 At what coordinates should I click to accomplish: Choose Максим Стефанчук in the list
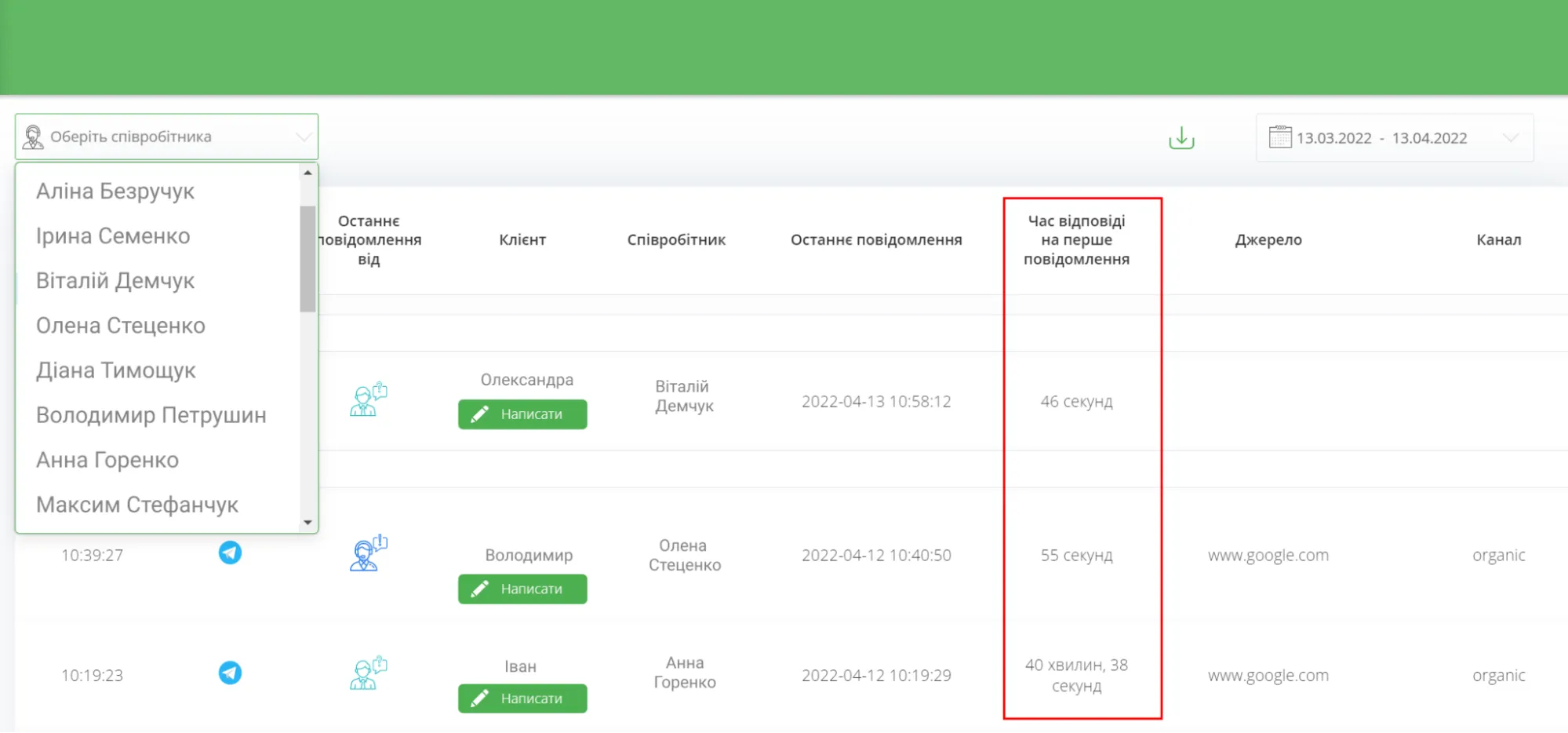click(x=137, y=505)
